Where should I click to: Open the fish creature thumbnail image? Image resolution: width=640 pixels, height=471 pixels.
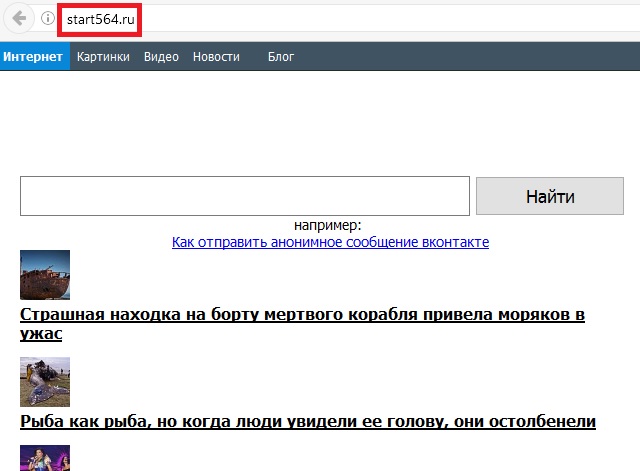[45, 382]
